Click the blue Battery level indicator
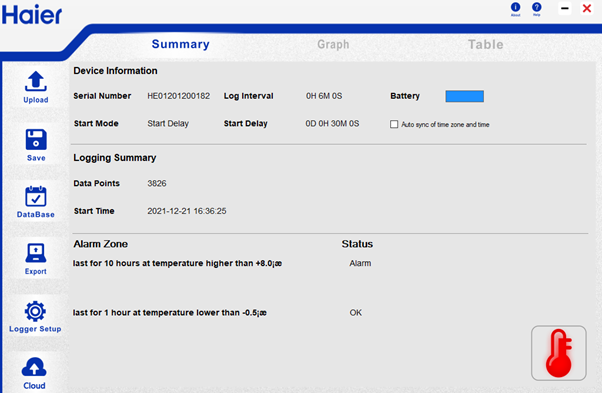 [x=465, y=96]
